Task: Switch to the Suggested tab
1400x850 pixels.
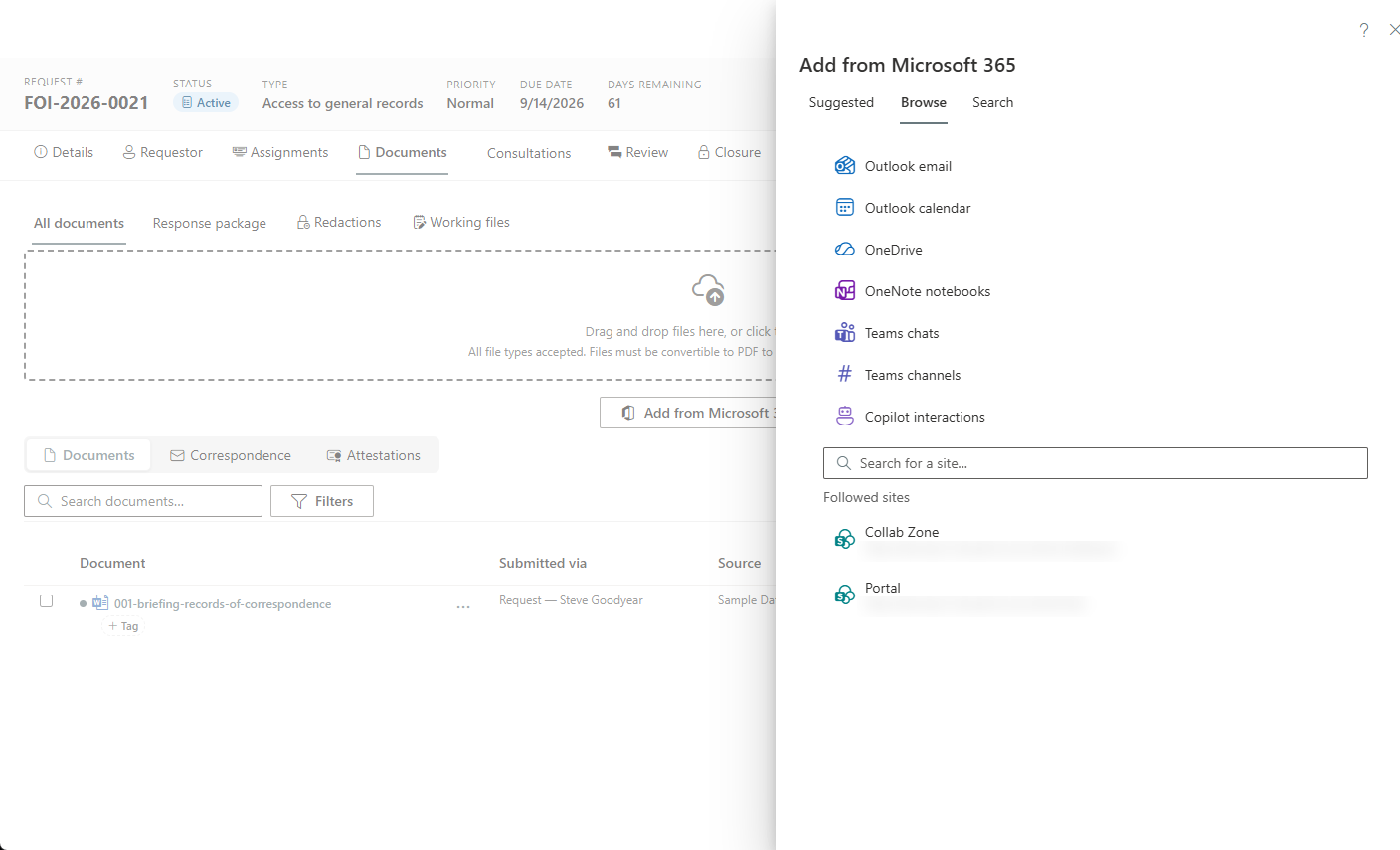Action: [841, 102]
